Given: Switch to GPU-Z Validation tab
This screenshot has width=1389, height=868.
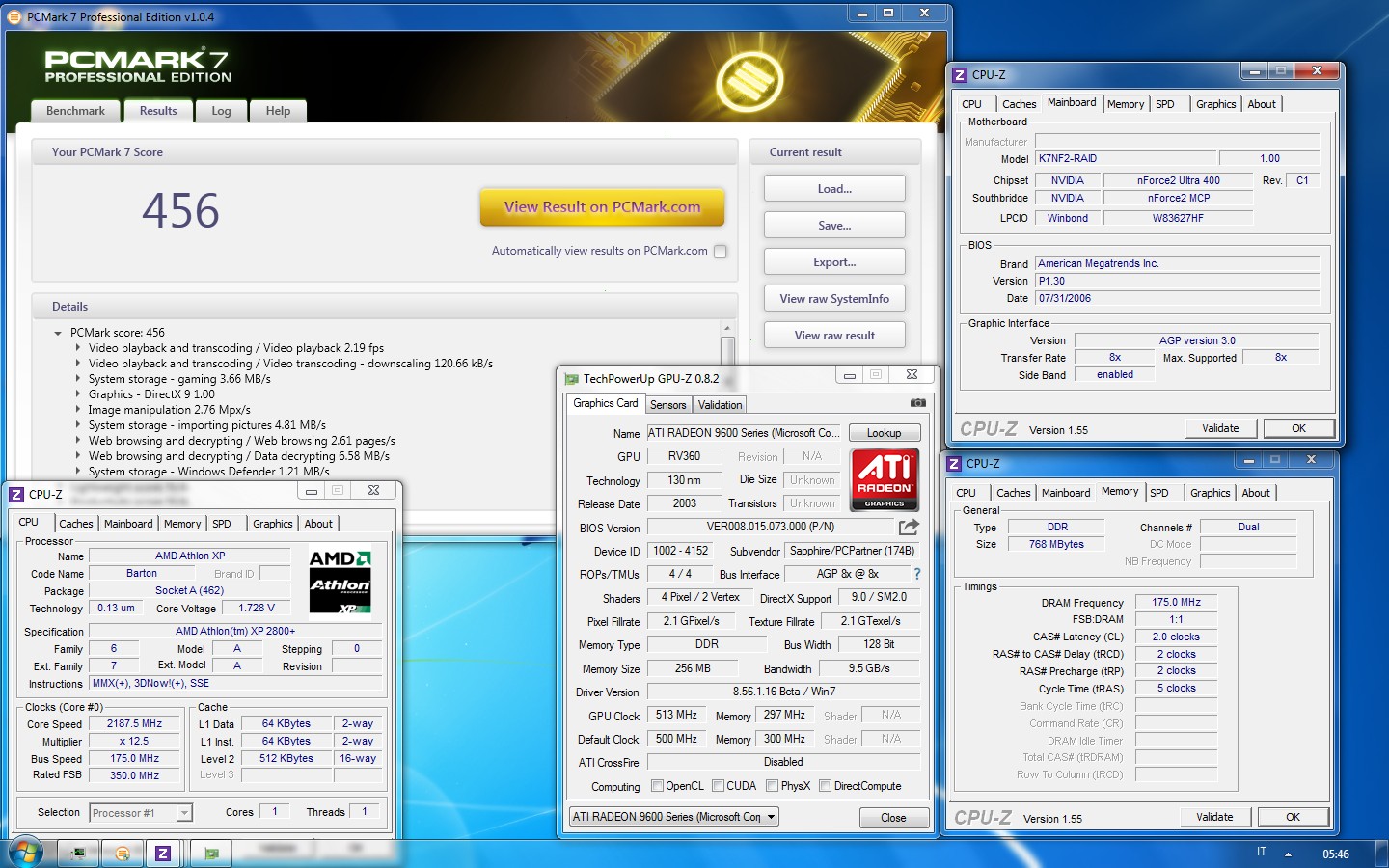Looking at the screenshot, I should pyautogui.click(x=721, y=405).
